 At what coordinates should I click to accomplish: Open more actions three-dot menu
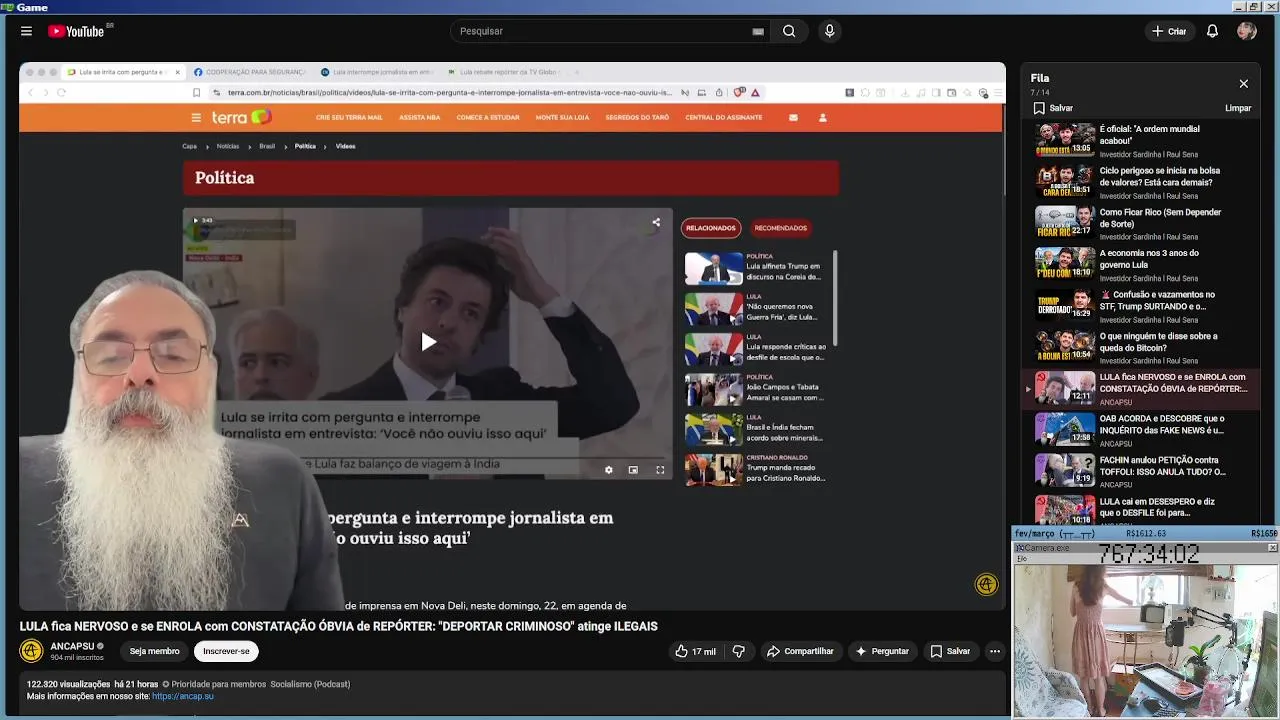tap(994, 651)
